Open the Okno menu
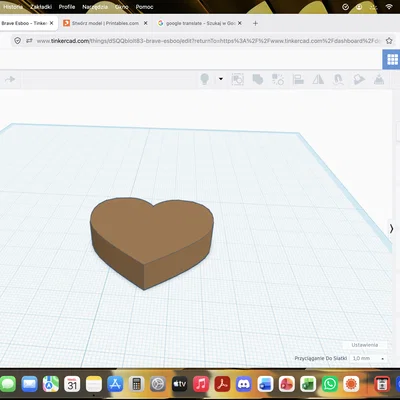 tap(122, 7)
